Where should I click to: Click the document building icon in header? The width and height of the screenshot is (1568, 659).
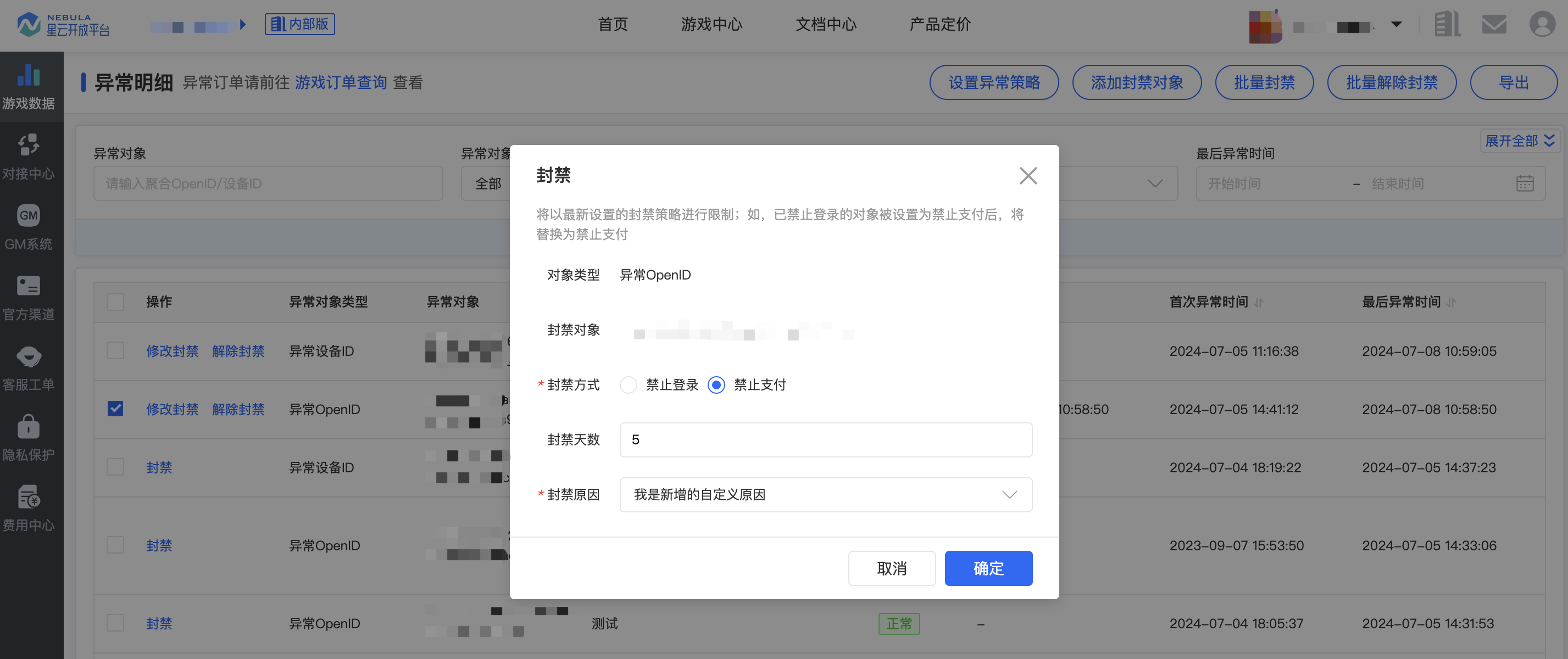pos(1447,25)
